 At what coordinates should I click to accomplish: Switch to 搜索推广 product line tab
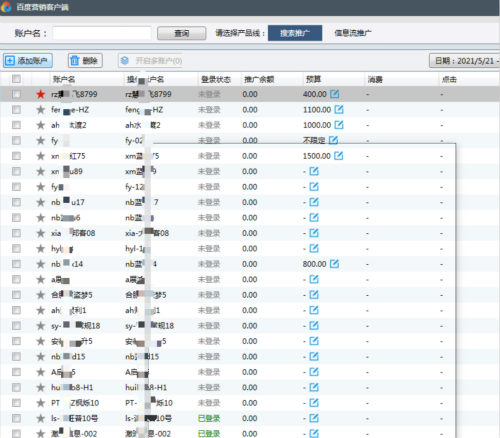(x=295, y=33)
